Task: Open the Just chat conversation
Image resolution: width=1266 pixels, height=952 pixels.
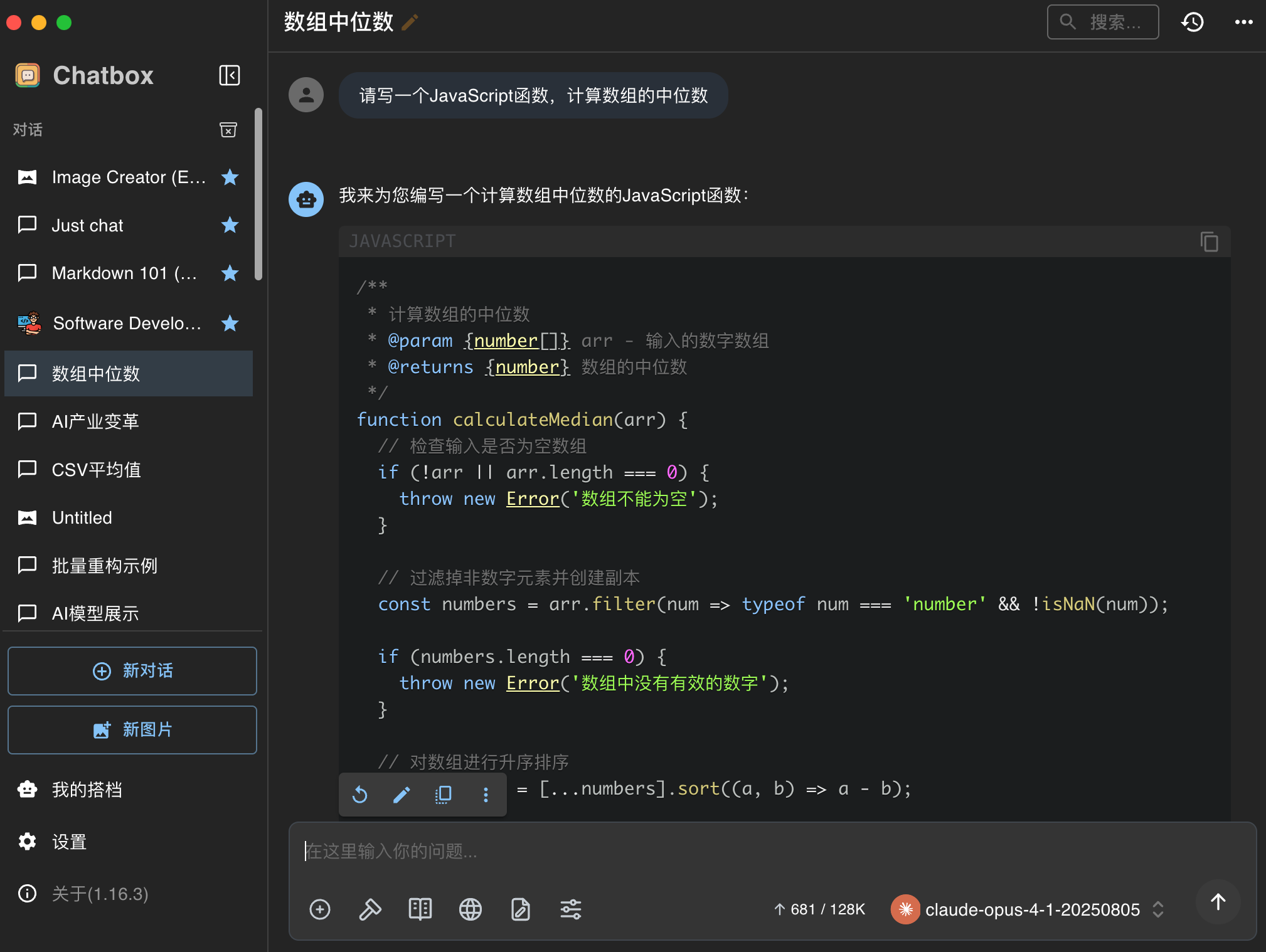Action: (129, 225)
